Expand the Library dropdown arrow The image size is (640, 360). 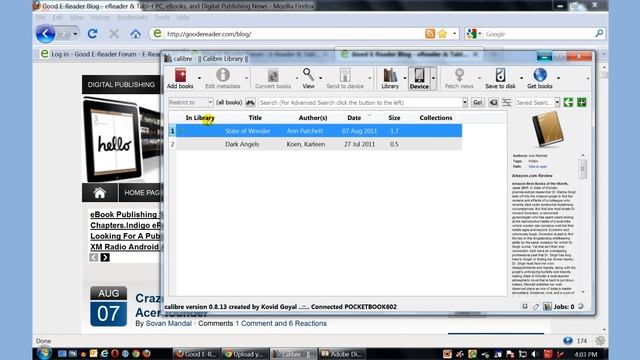404,78
